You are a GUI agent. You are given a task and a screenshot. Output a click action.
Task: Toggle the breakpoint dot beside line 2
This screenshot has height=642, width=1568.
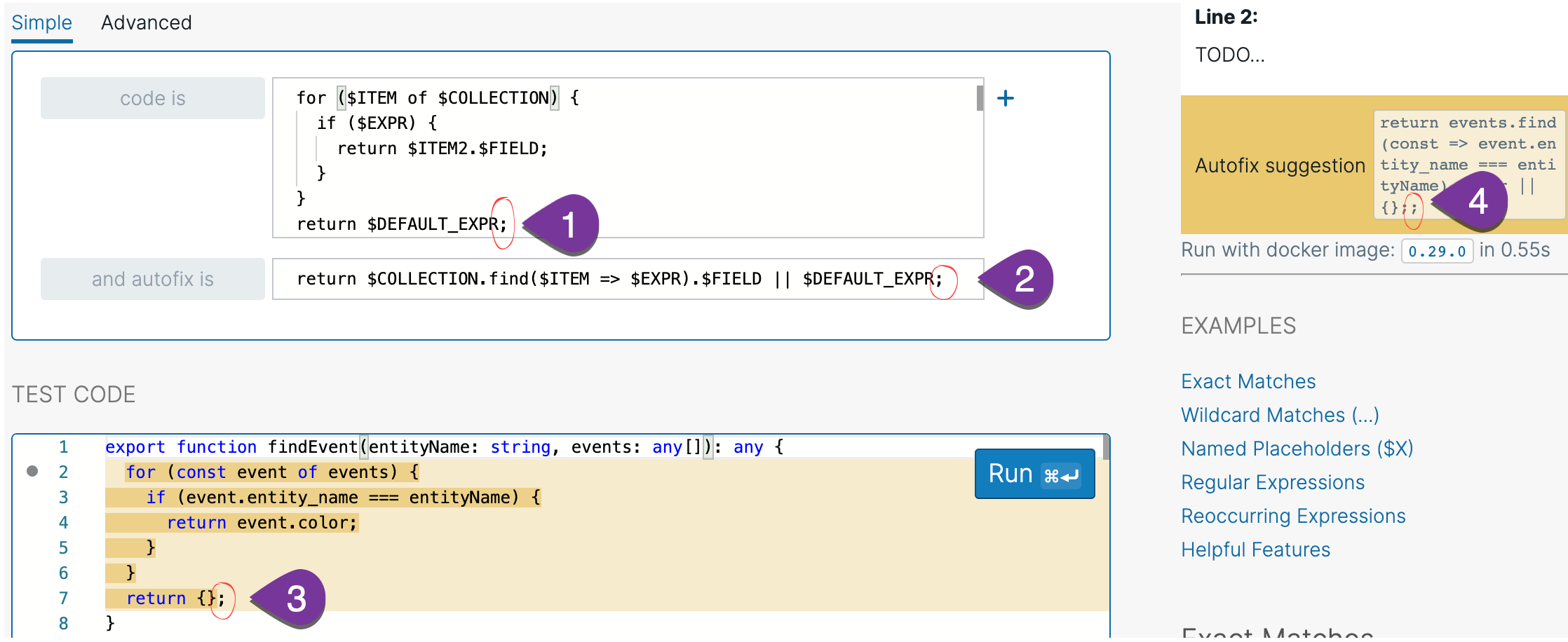(31, 470)
